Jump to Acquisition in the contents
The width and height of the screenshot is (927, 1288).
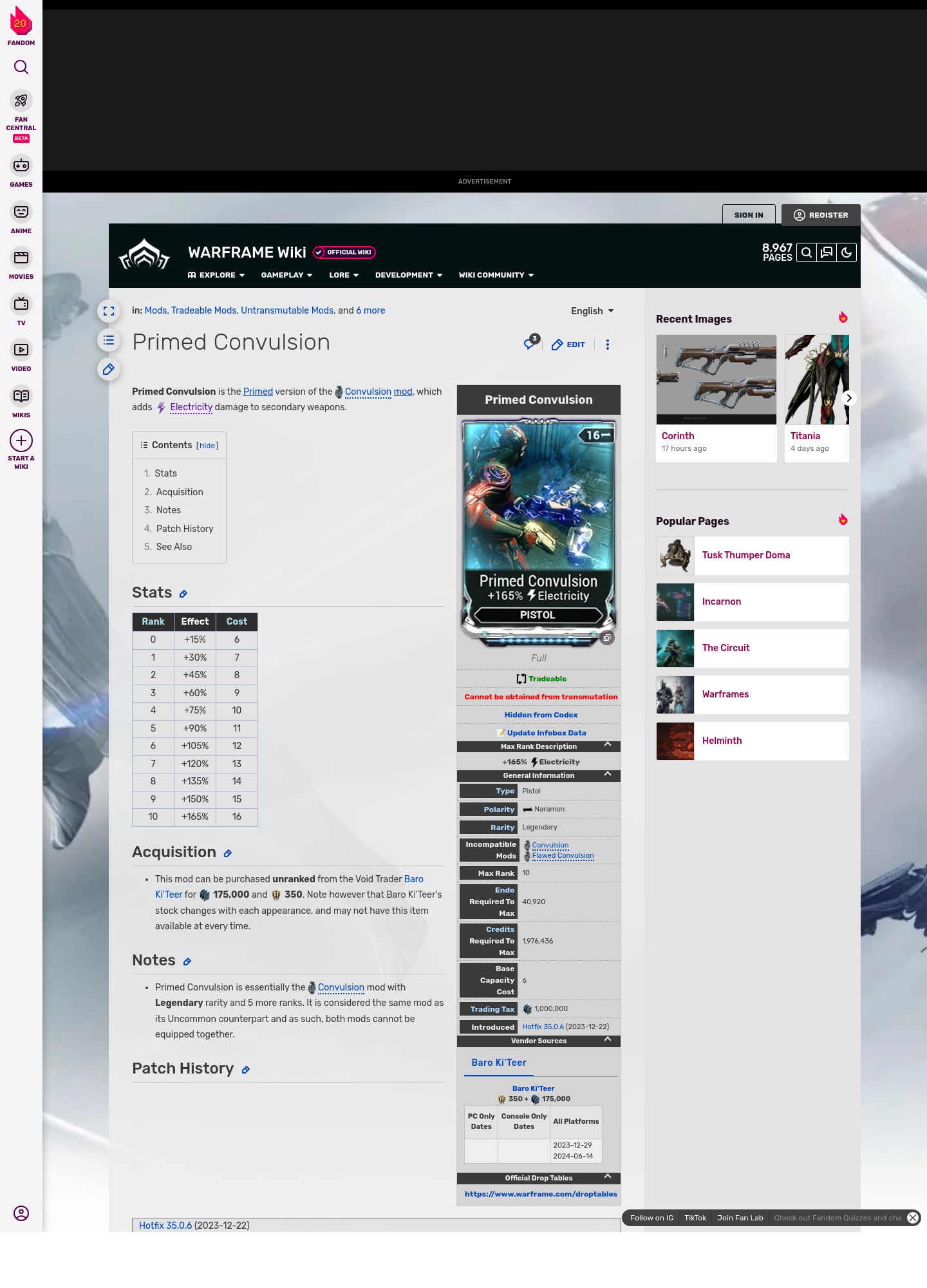click(x=180, y=492)
